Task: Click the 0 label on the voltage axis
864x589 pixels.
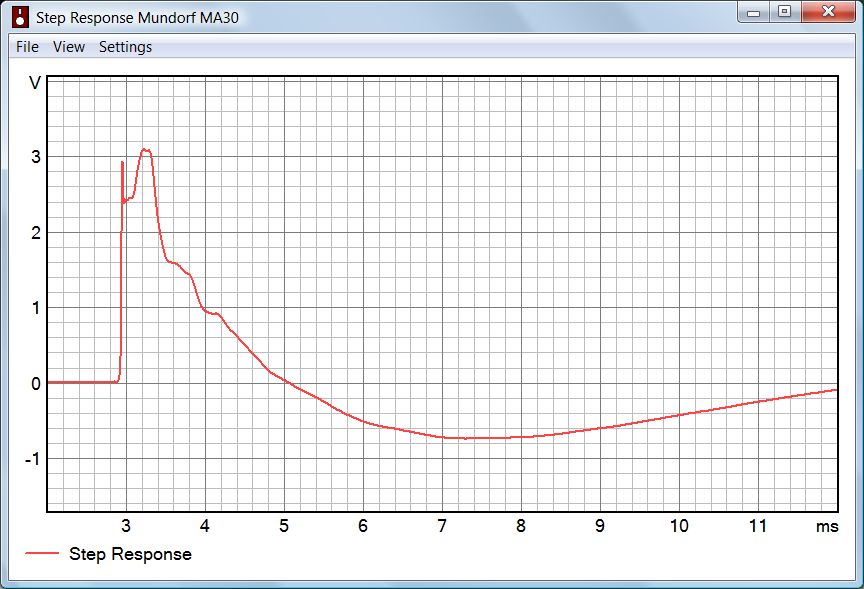Action: tap(36, 383)
